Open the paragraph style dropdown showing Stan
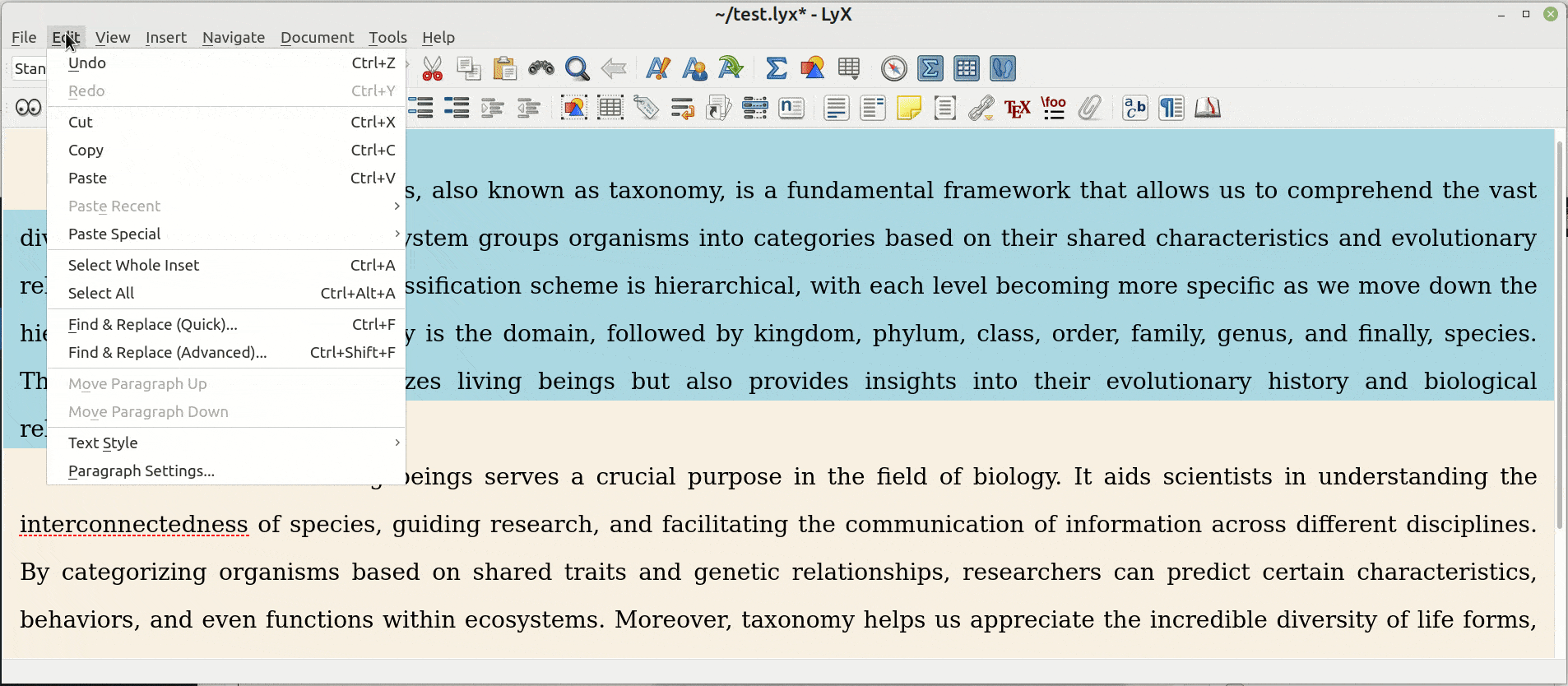The image size is (1568, 686). coord(29,68)
